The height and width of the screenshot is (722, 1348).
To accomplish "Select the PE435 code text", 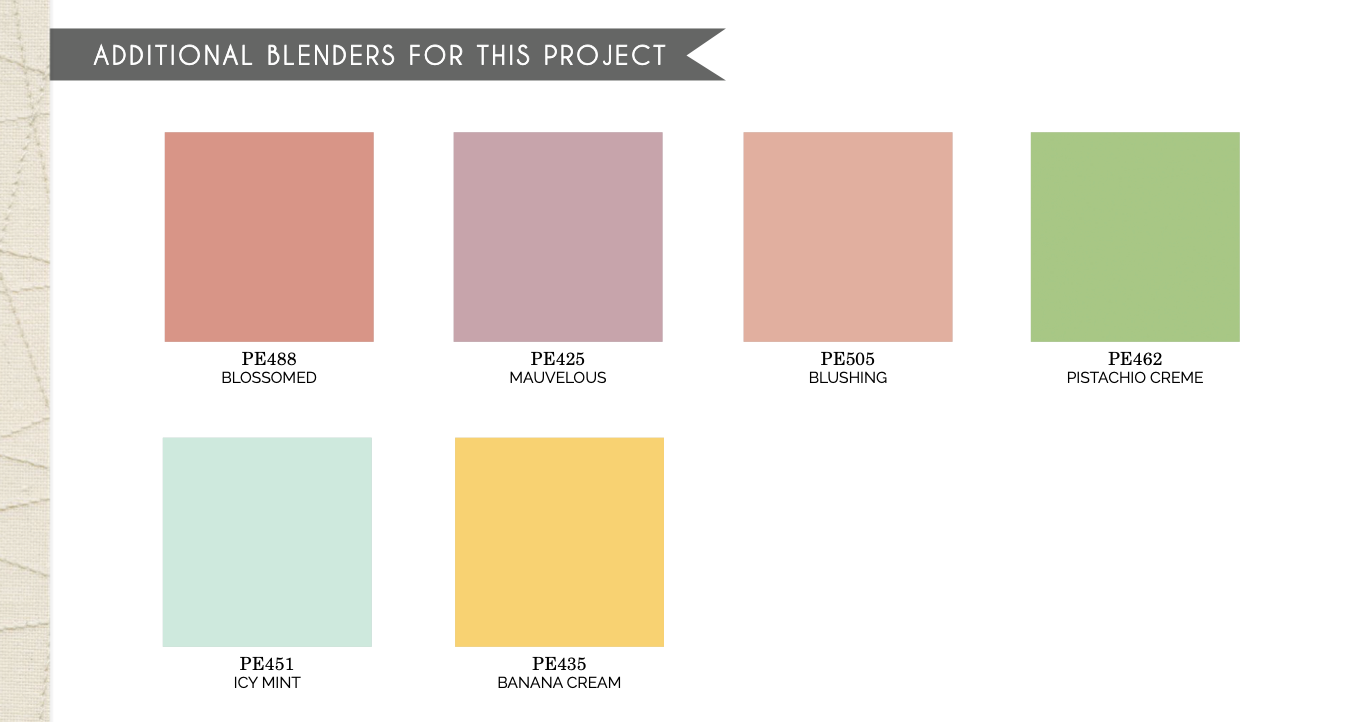I will tap(559, 664).
